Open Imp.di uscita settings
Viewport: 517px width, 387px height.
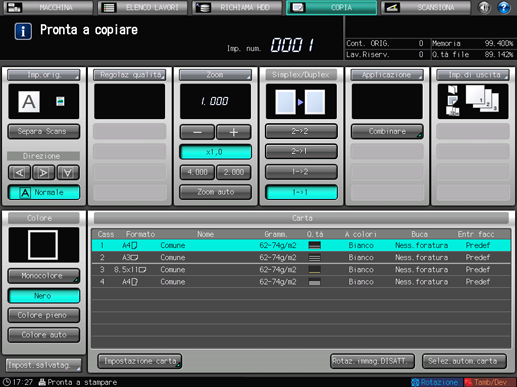click(473, 75)
